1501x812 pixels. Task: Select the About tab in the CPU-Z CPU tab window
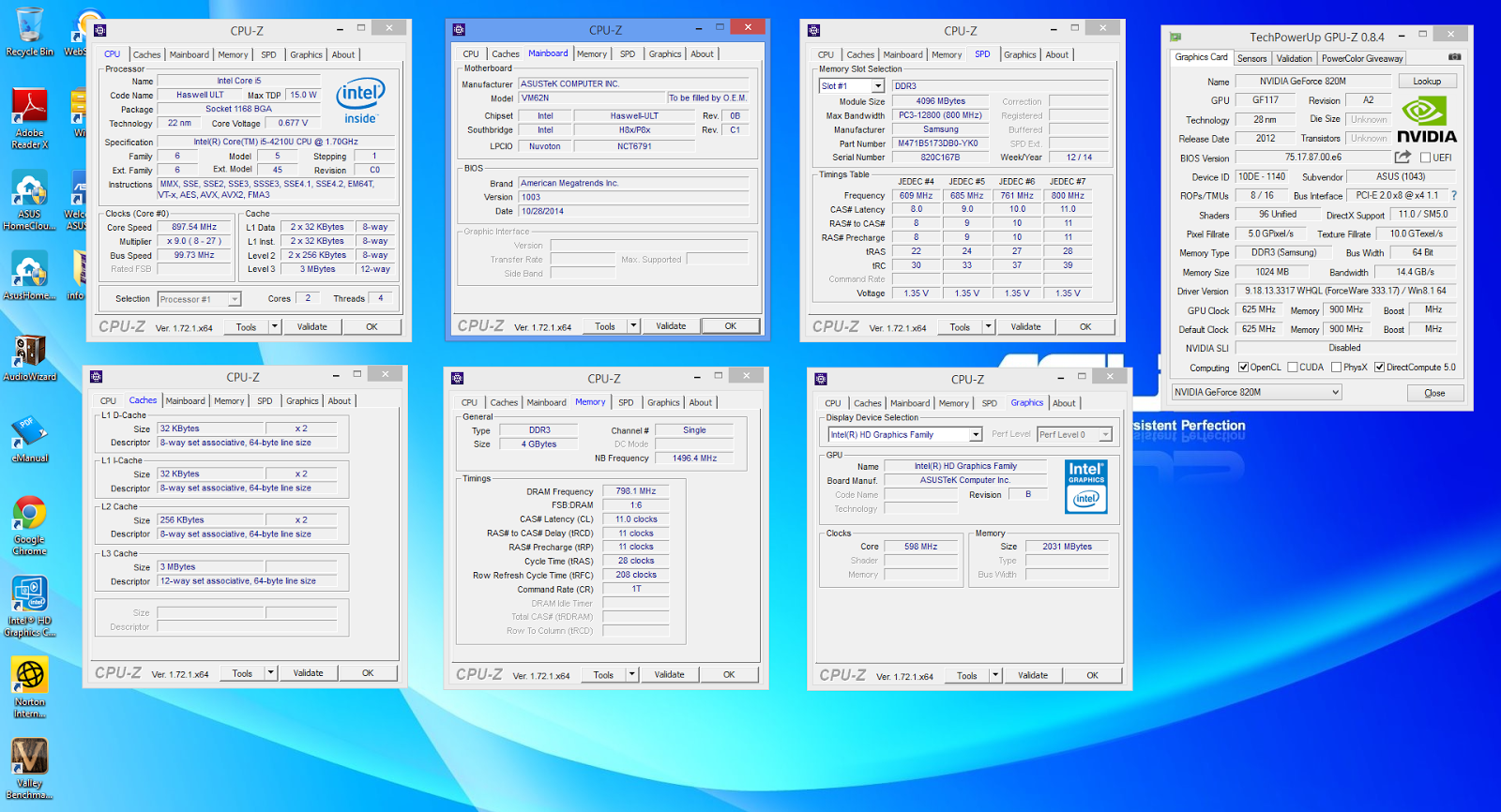(343, 55)
